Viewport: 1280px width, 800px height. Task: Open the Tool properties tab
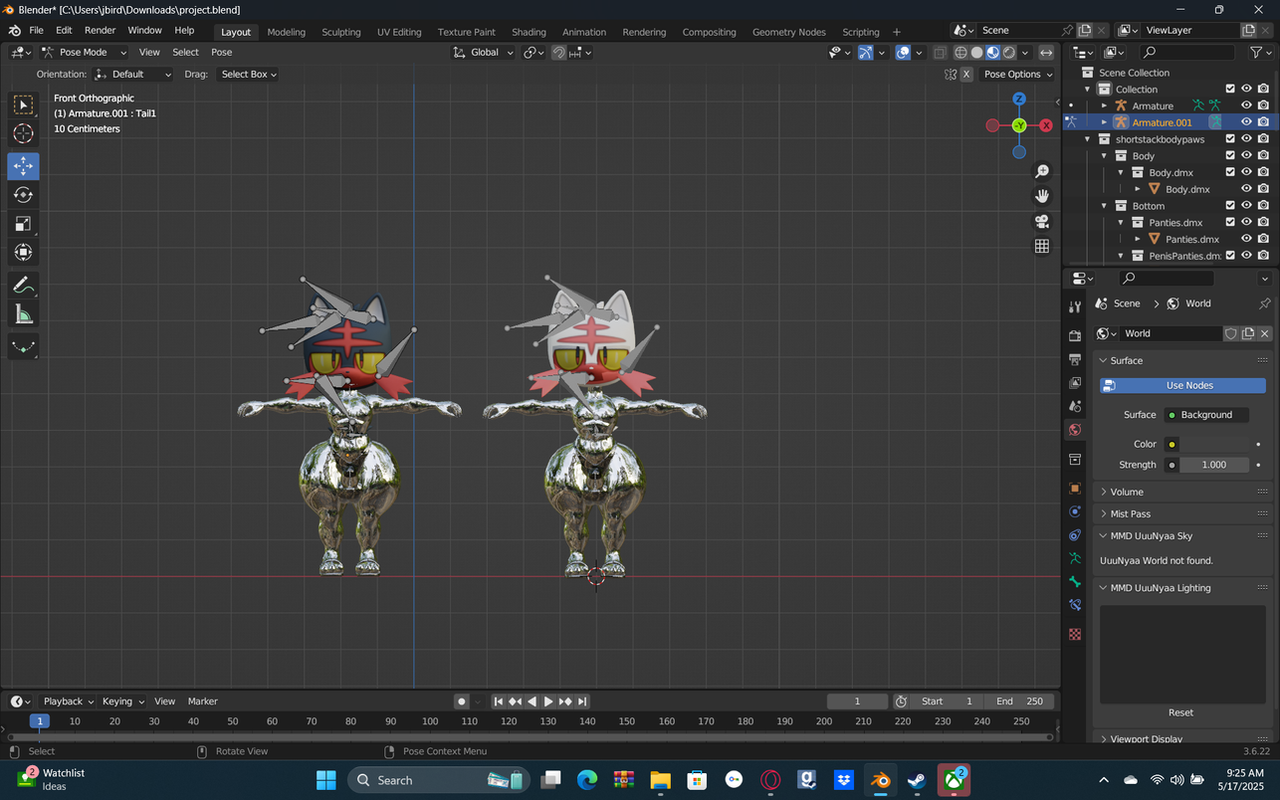(x=1075, y=307)
